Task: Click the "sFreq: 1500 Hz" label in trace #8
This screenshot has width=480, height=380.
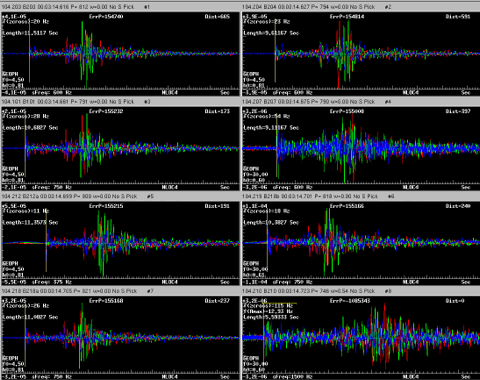Action: 293,376
